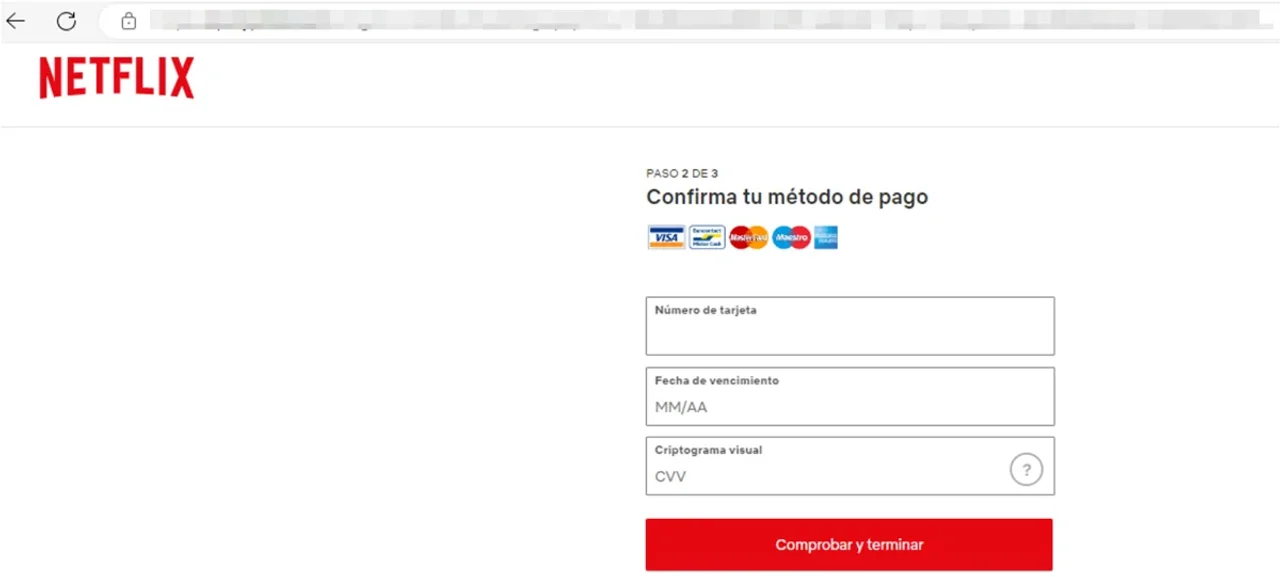The image size is (1280, 577).
Task: Click the Comprobar y terminar button
Action: coord(849,545)
